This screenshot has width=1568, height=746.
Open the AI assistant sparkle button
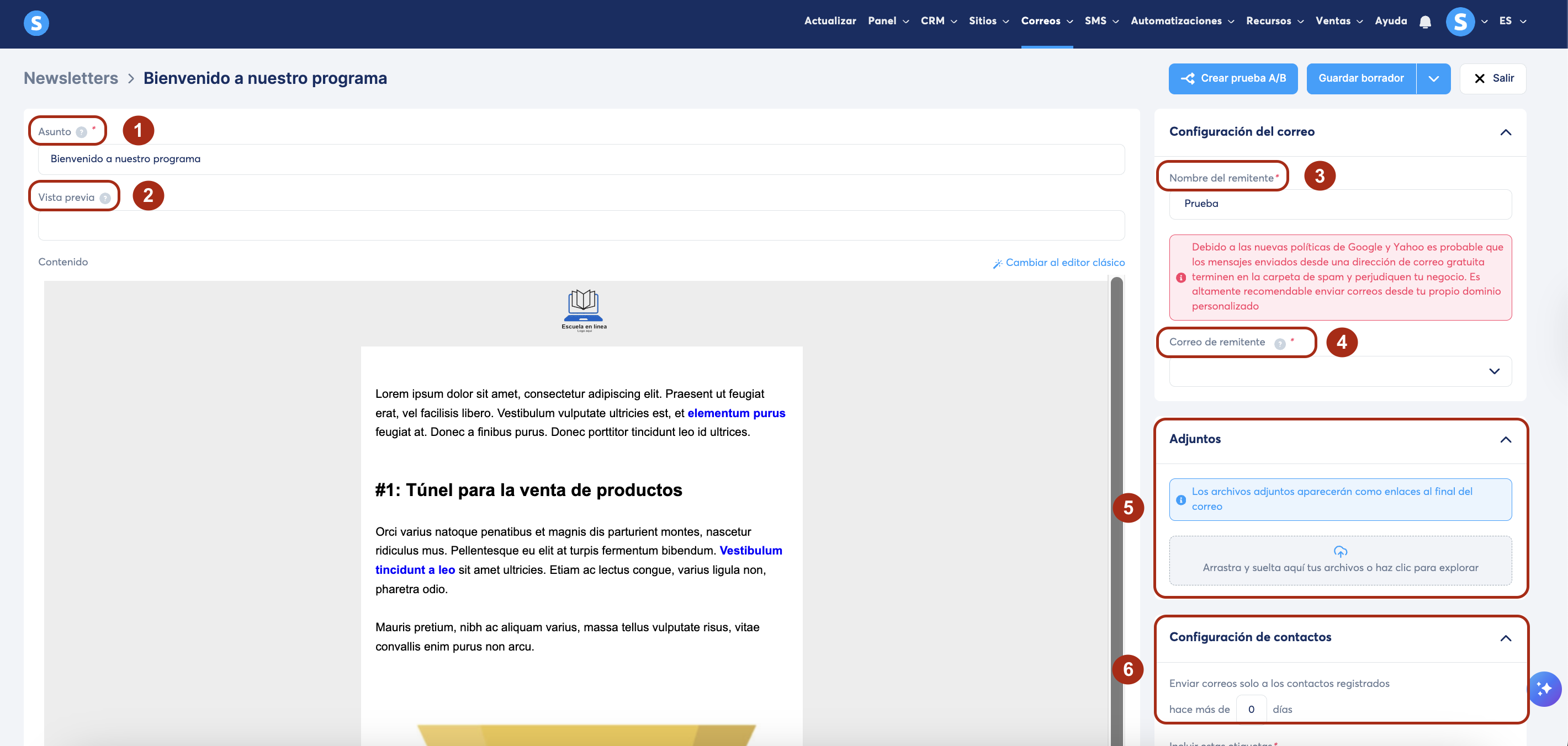coord(1544,688)
